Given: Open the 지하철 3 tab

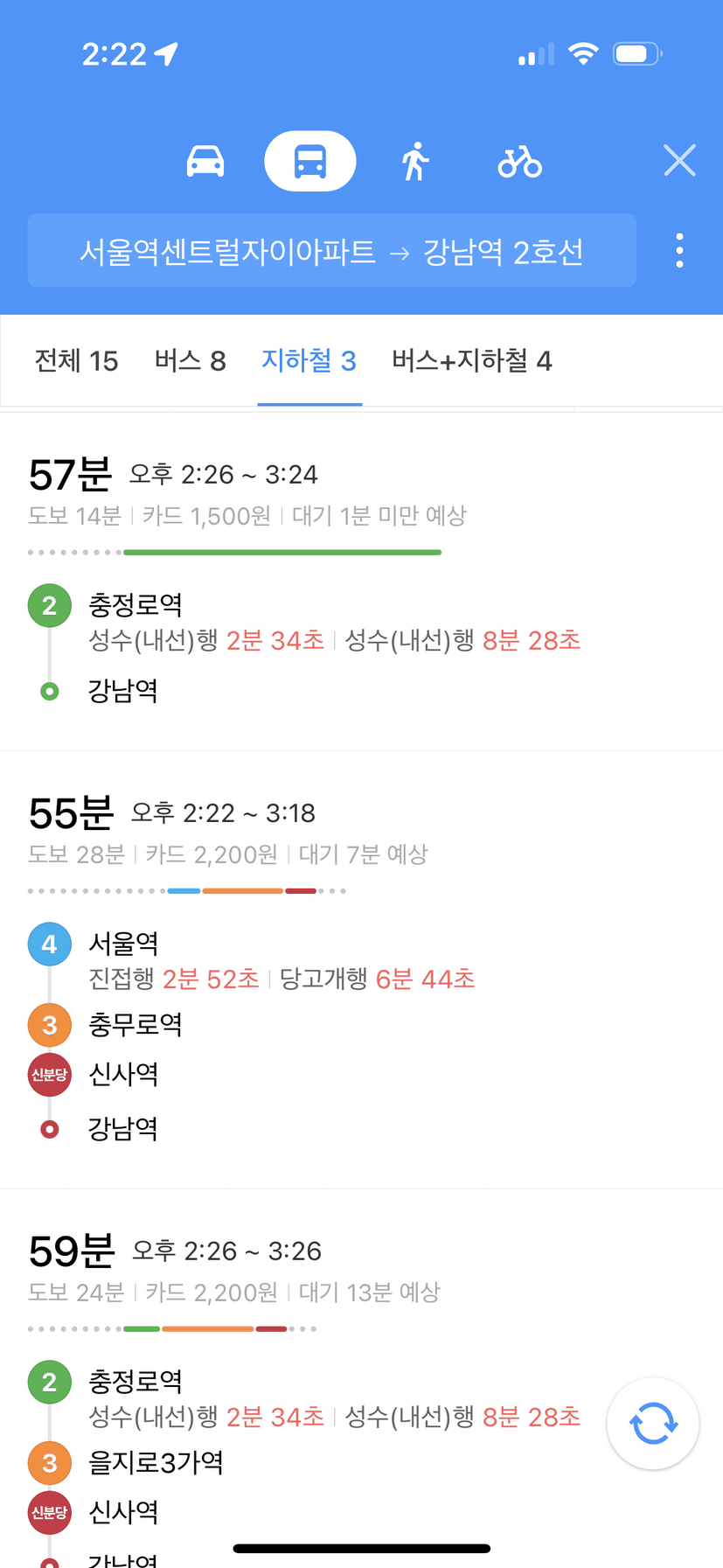Looking at the screenshot, I should [309, 361].
